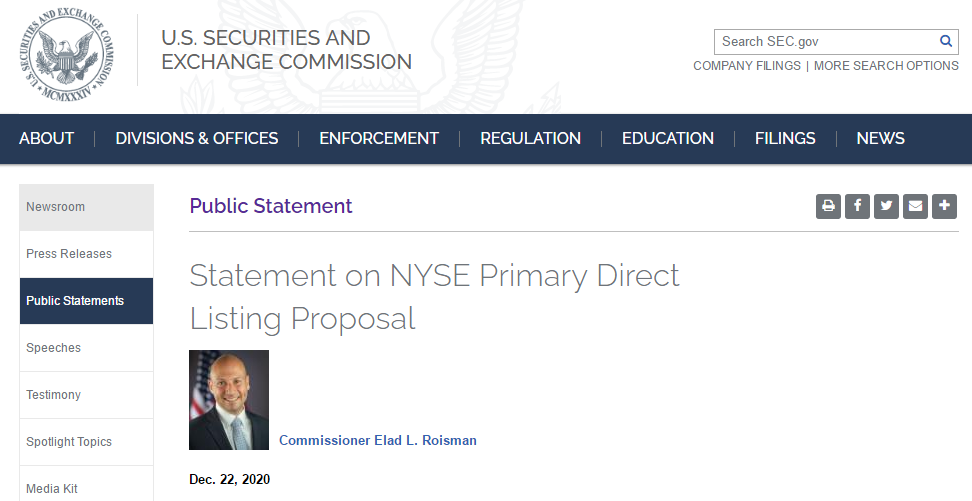This screenshot has width=972, height=501.
Task: Open Spotlight Topics sidebar item
Action: click(x=69, y=442)
